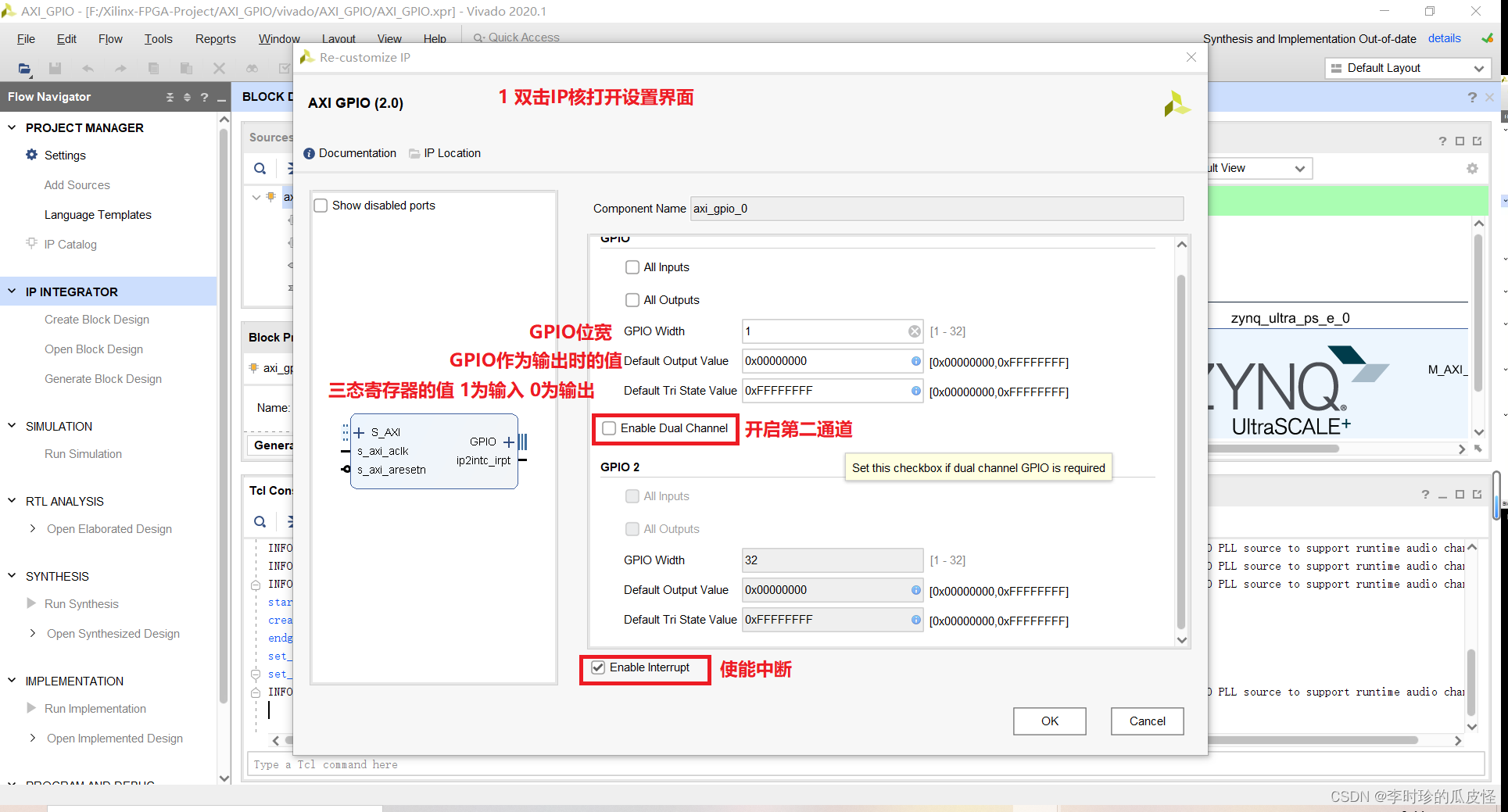The width and height of the screenshot is (1508, 812).
Task: Open the Default Layout dropdown
Action: (x=1407, y=69)
